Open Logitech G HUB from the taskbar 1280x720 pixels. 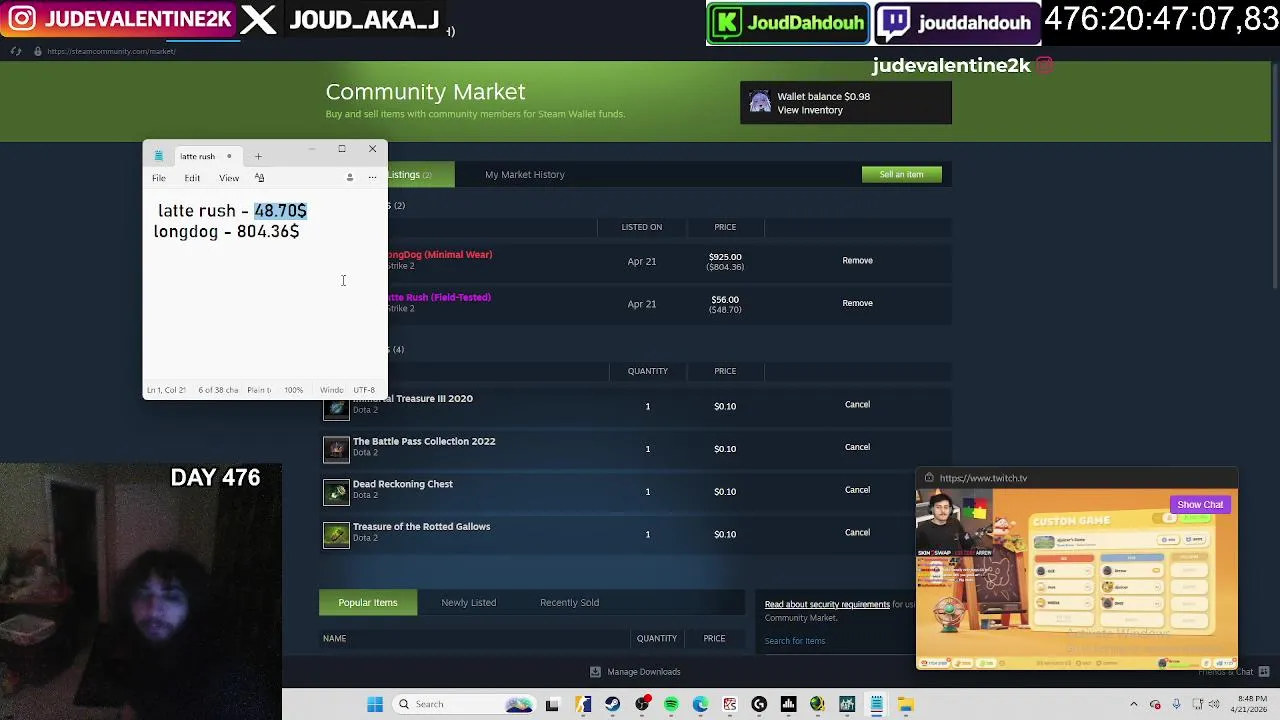(x=759, y=705)
